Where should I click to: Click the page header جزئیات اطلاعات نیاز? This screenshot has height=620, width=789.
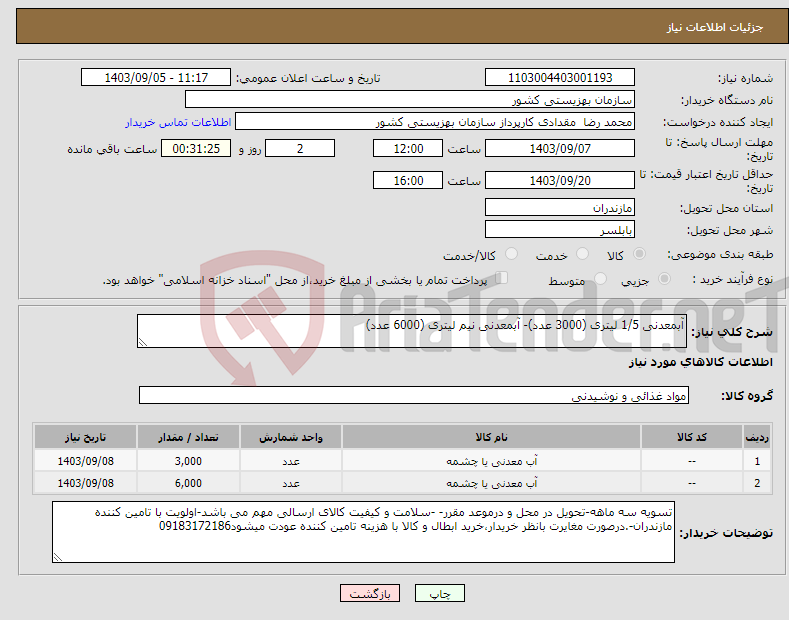[715, 27]
